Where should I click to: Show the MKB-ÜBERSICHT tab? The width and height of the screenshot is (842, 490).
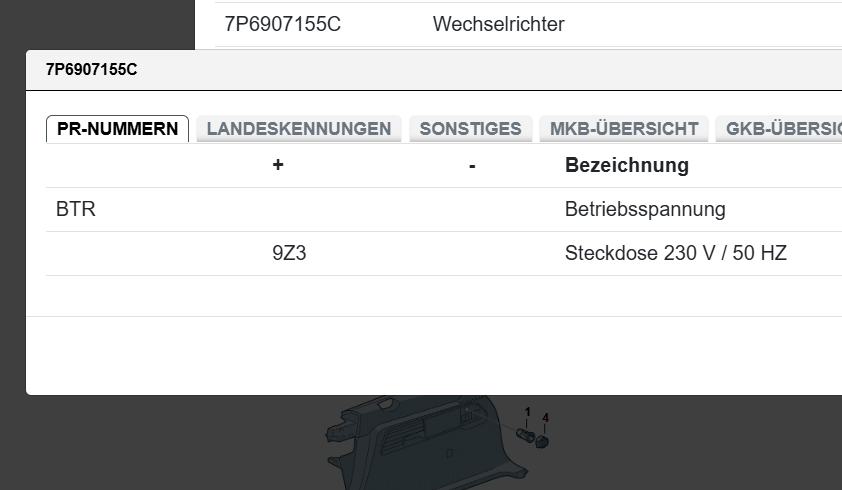(624, 129)
